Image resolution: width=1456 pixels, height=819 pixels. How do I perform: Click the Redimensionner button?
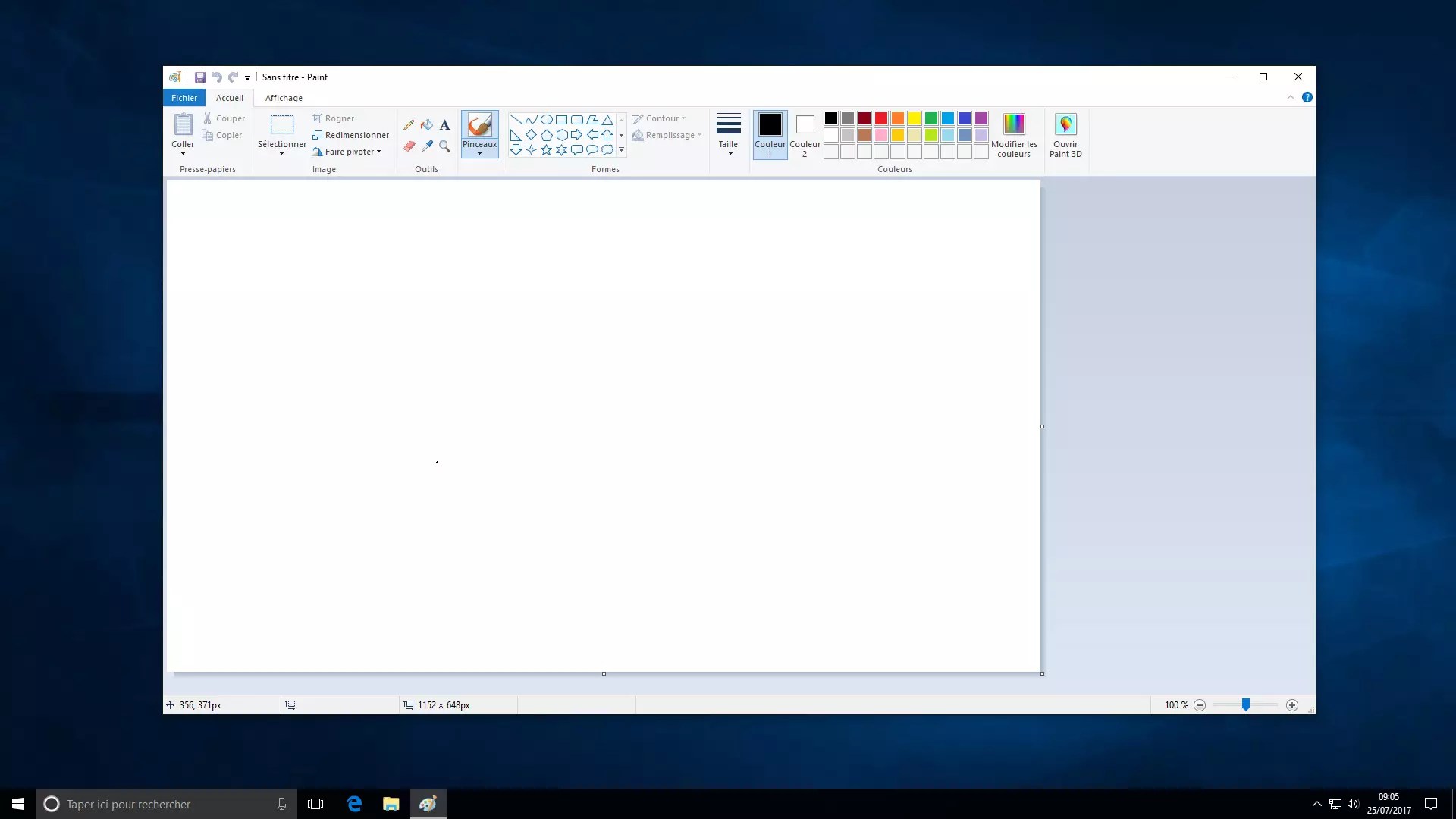tap(351, 135)
